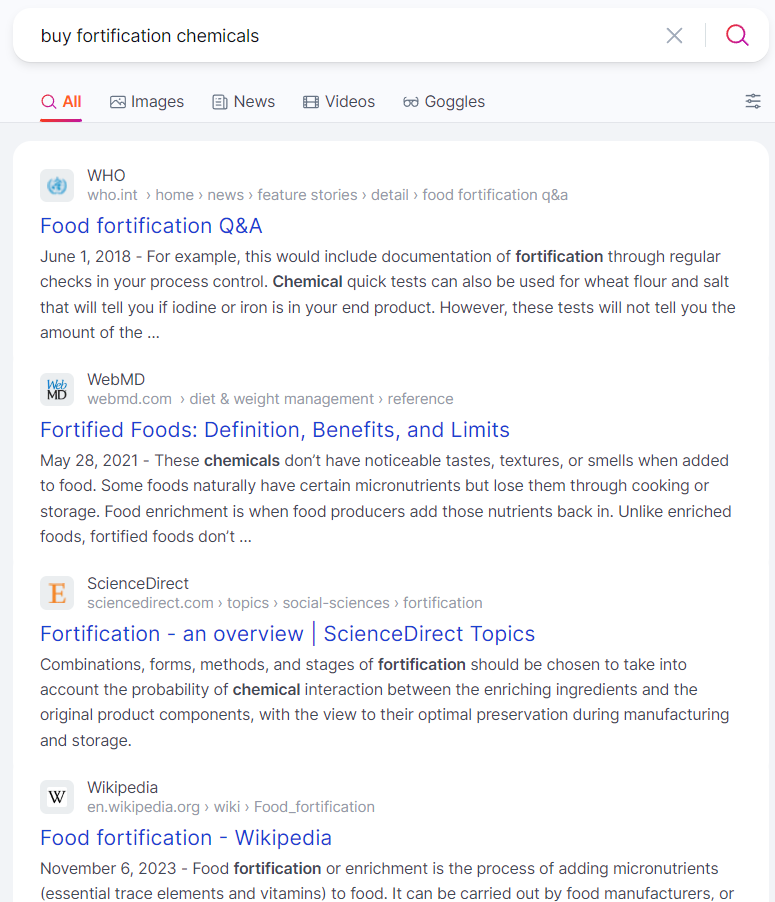
Task: Clear the search query with X icon
Action: pos(675,36)
